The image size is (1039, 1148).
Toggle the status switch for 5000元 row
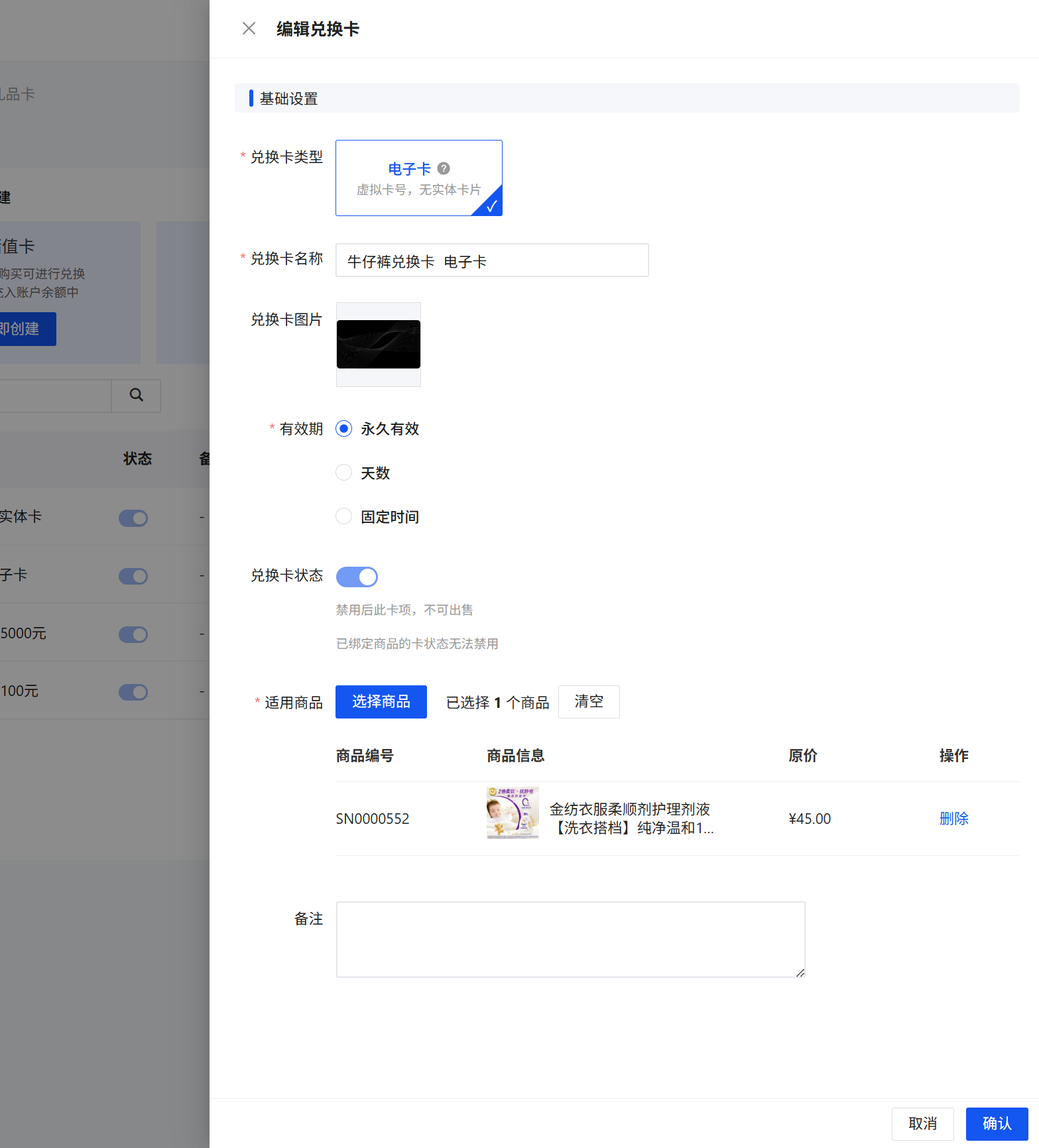[x=133, y=634]
